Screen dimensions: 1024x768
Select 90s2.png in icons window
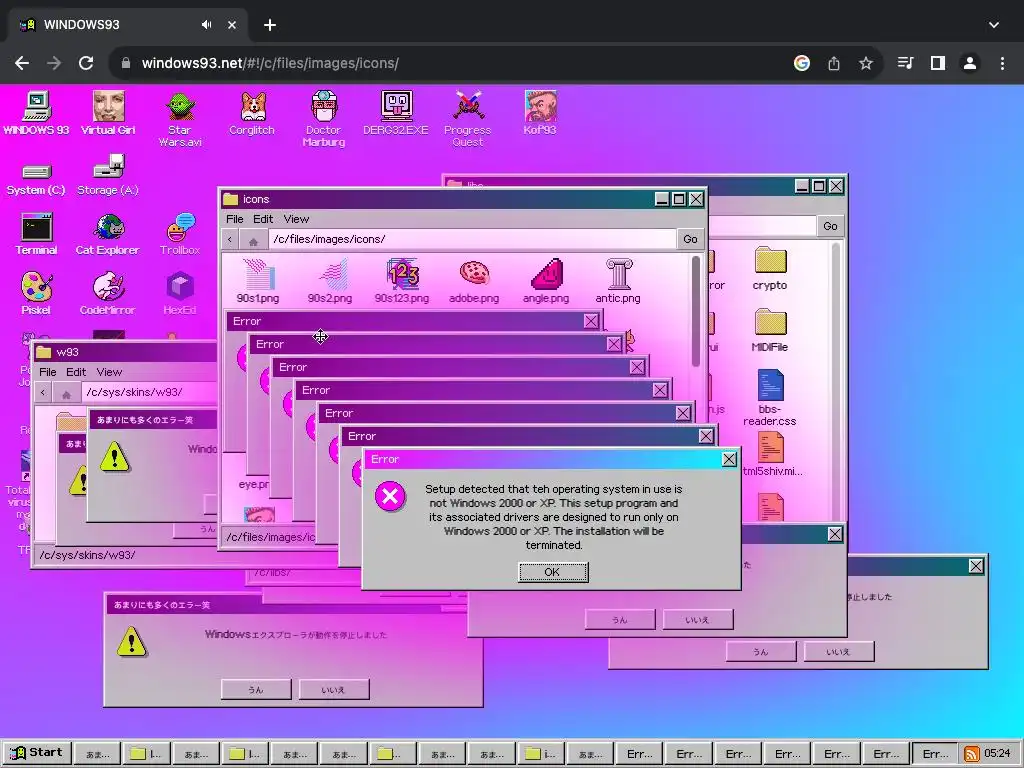[330, 281]
